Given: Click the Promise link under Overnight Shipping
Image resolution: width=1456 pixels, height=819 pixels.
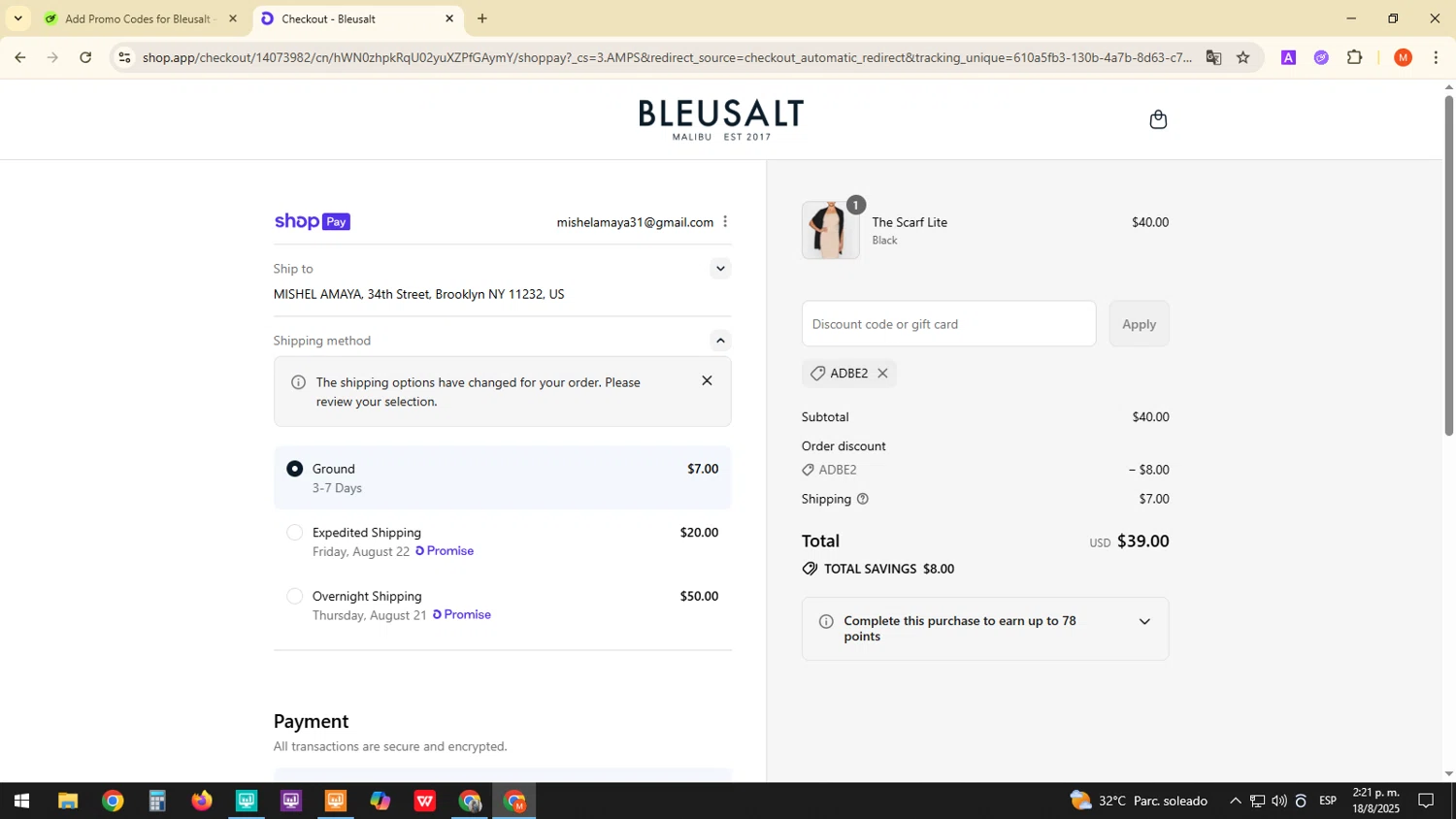Looking at the screenshot, I should [x=462, y=615].
